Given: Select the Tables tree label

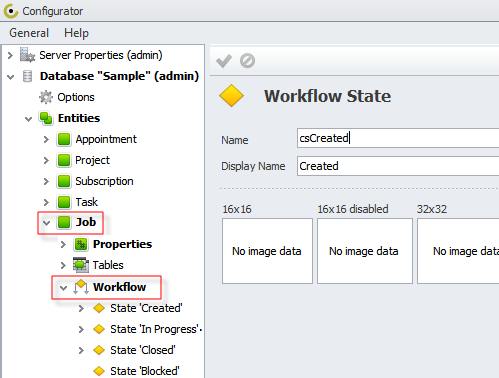Looking at the screenshot, I should (x=108, y=265).
